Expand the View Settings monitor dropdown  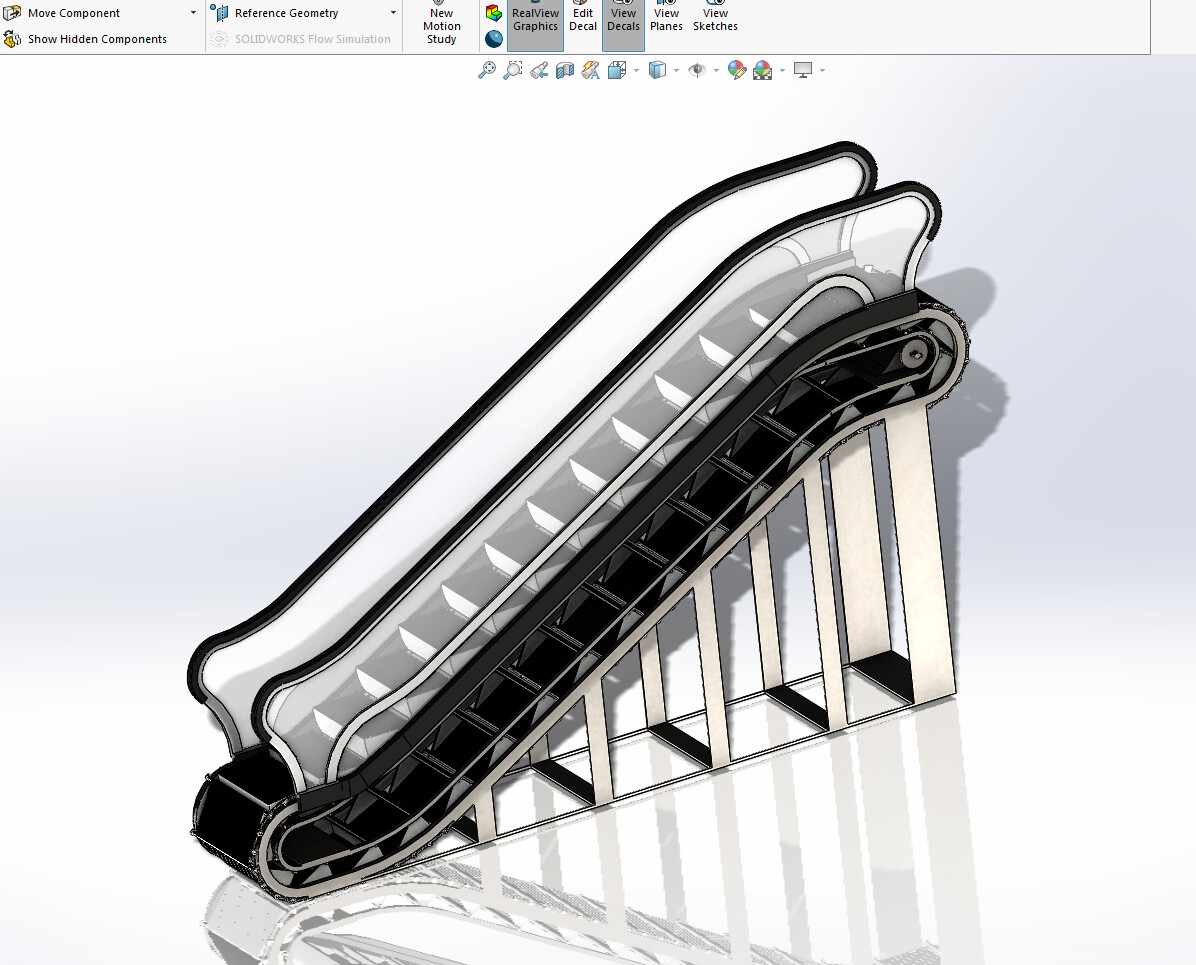pos(822,70)
